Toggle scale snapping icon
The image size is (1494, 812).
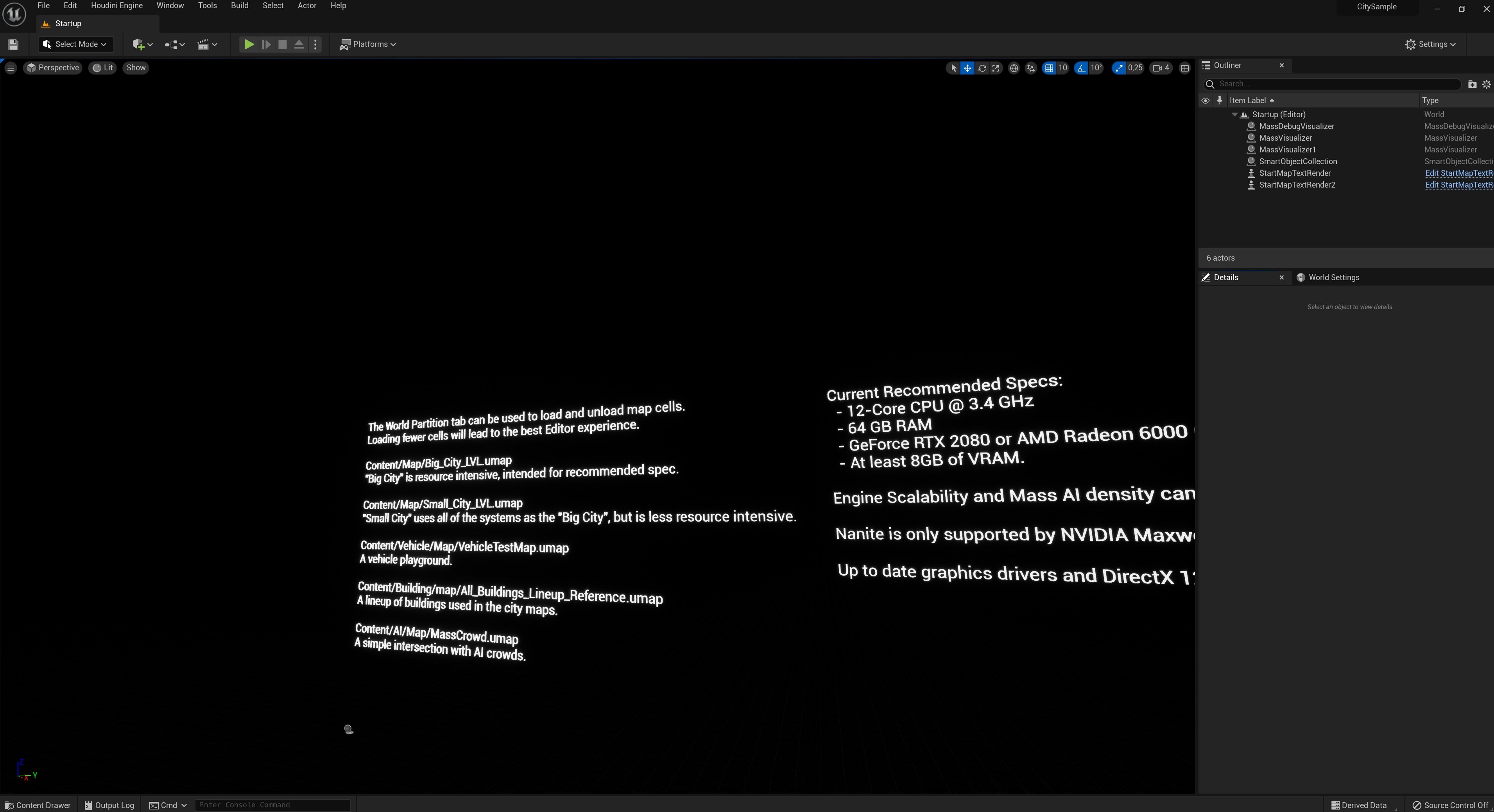click(x=1119, y=68)
